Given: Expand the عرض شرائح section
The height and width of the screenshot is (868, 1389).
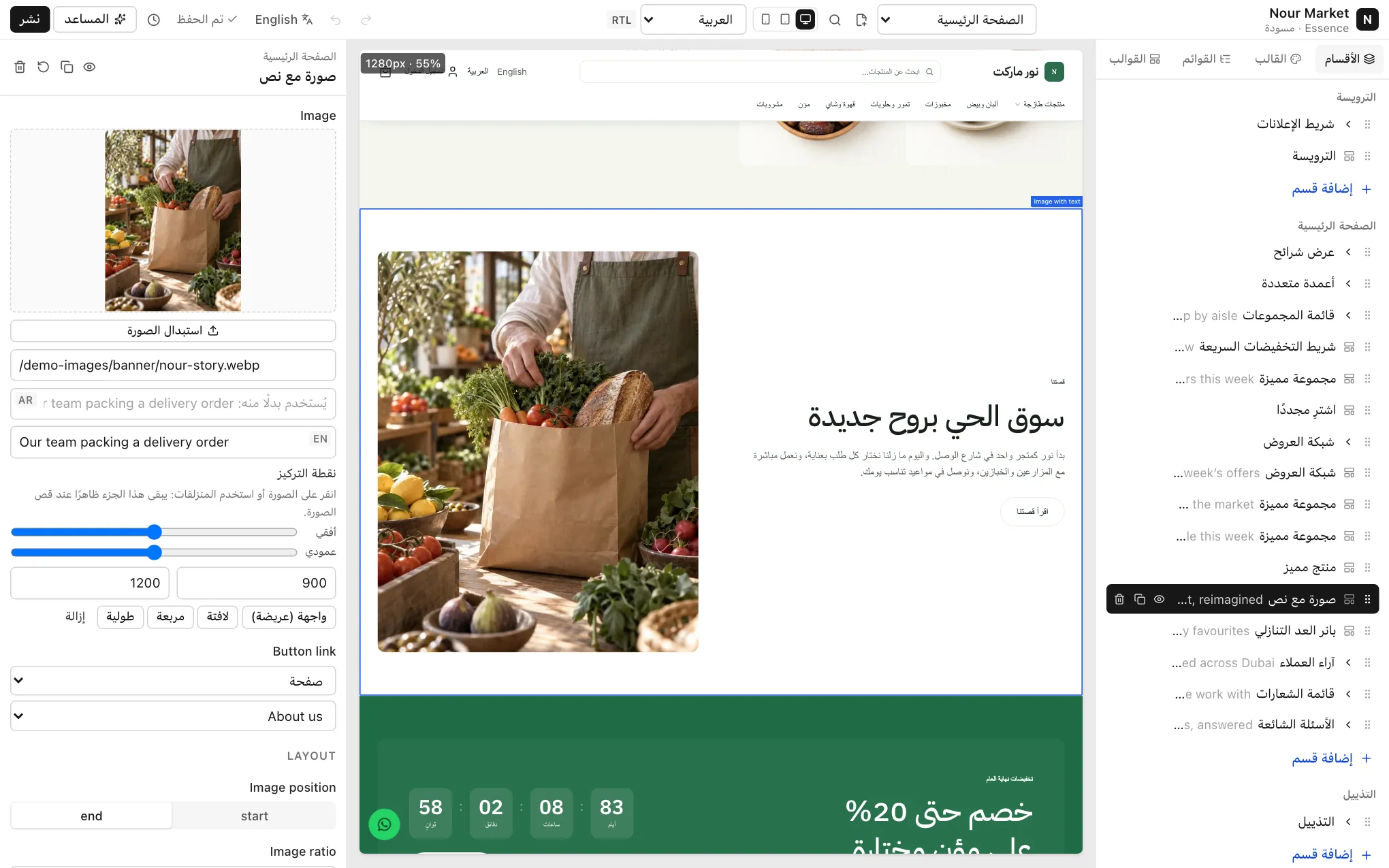Looking at the screenshot, I should click(1347, 252).
